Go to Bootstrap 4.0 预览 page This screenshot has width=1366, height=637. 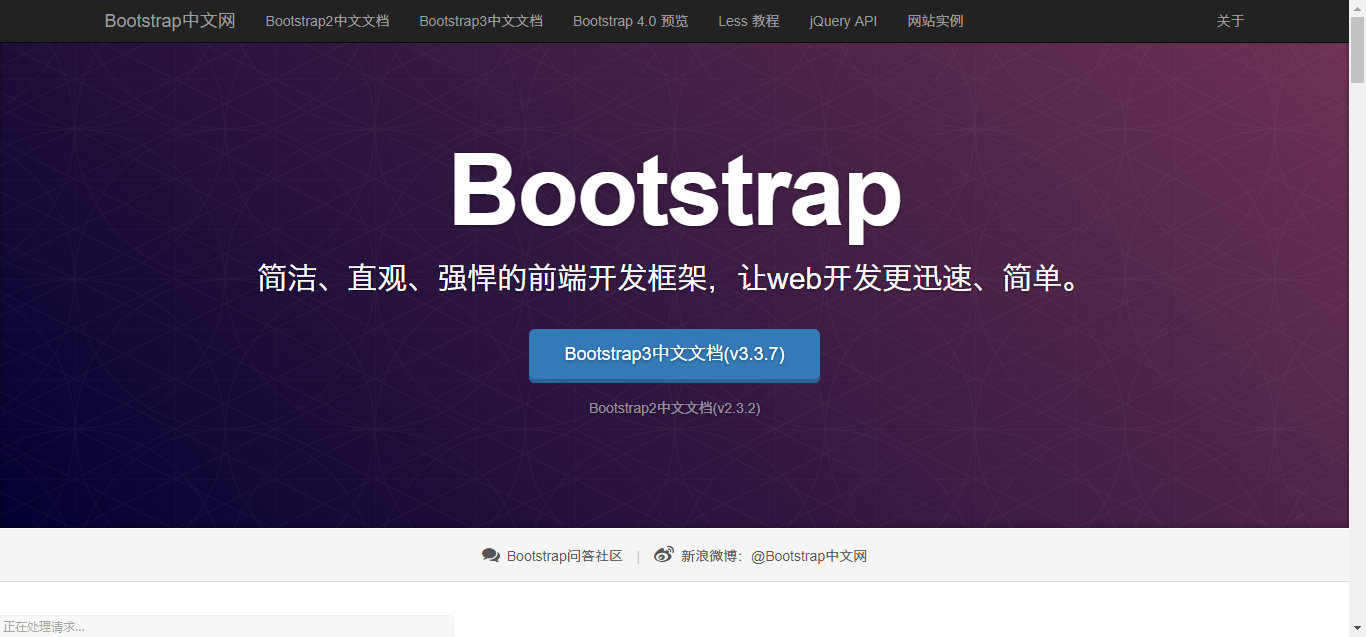[x=631, y=21]
